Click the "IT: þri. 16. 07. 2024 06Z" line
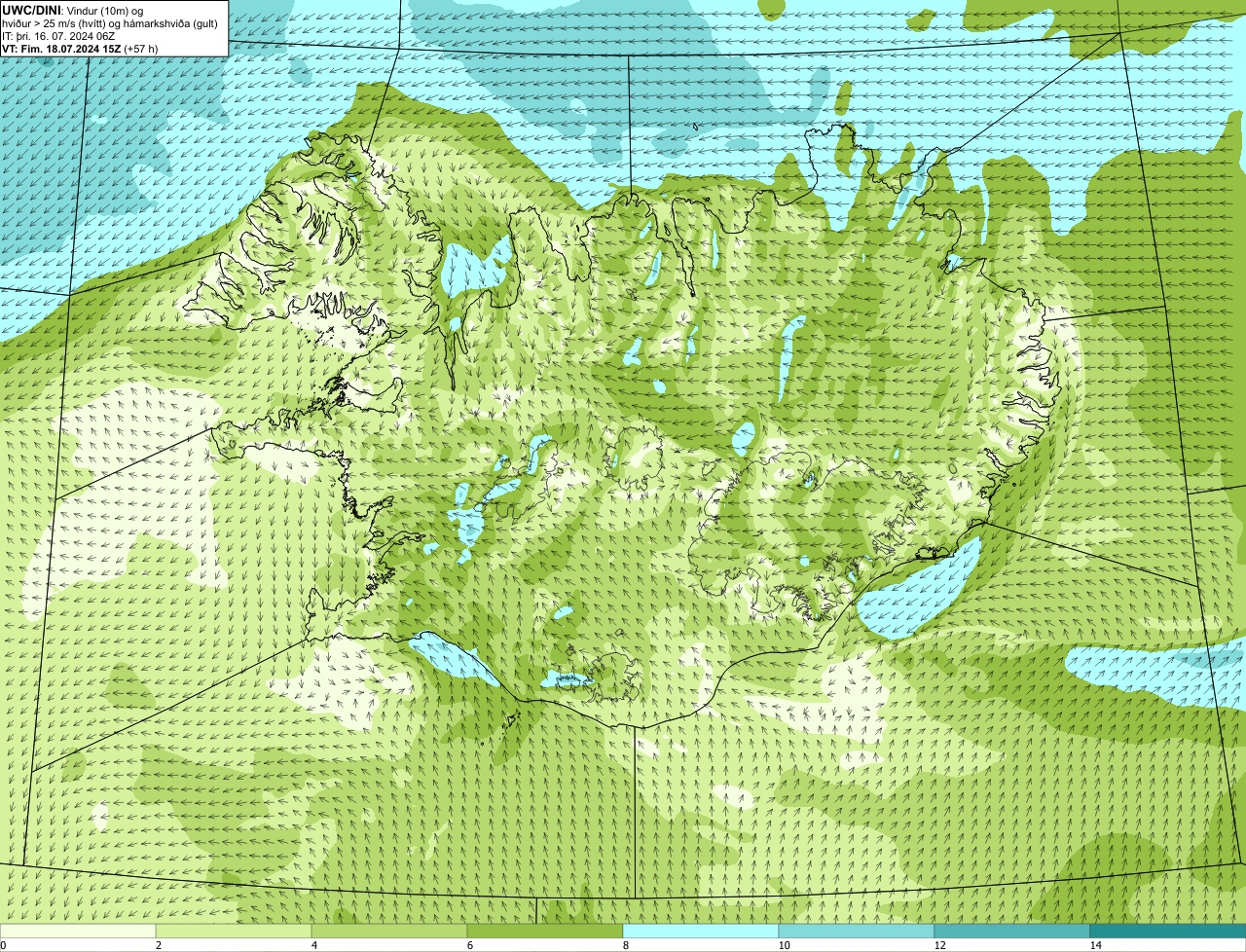Image resolution: width=1246 pixels, height=952 pixels. pyautogui.click(x=60, y=36)
